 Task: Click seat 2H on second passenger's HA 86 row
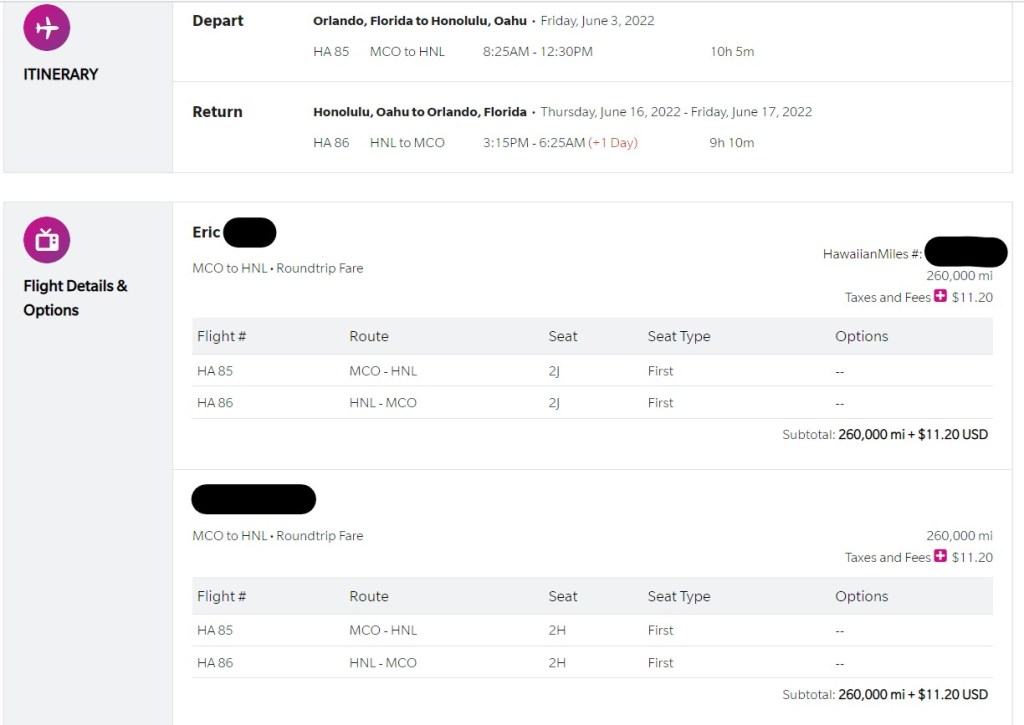pos(557,663)
